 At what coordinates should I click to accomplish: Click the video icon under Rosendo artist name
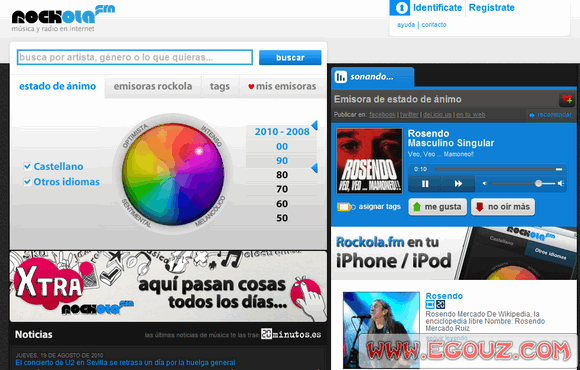click(430, 305)
